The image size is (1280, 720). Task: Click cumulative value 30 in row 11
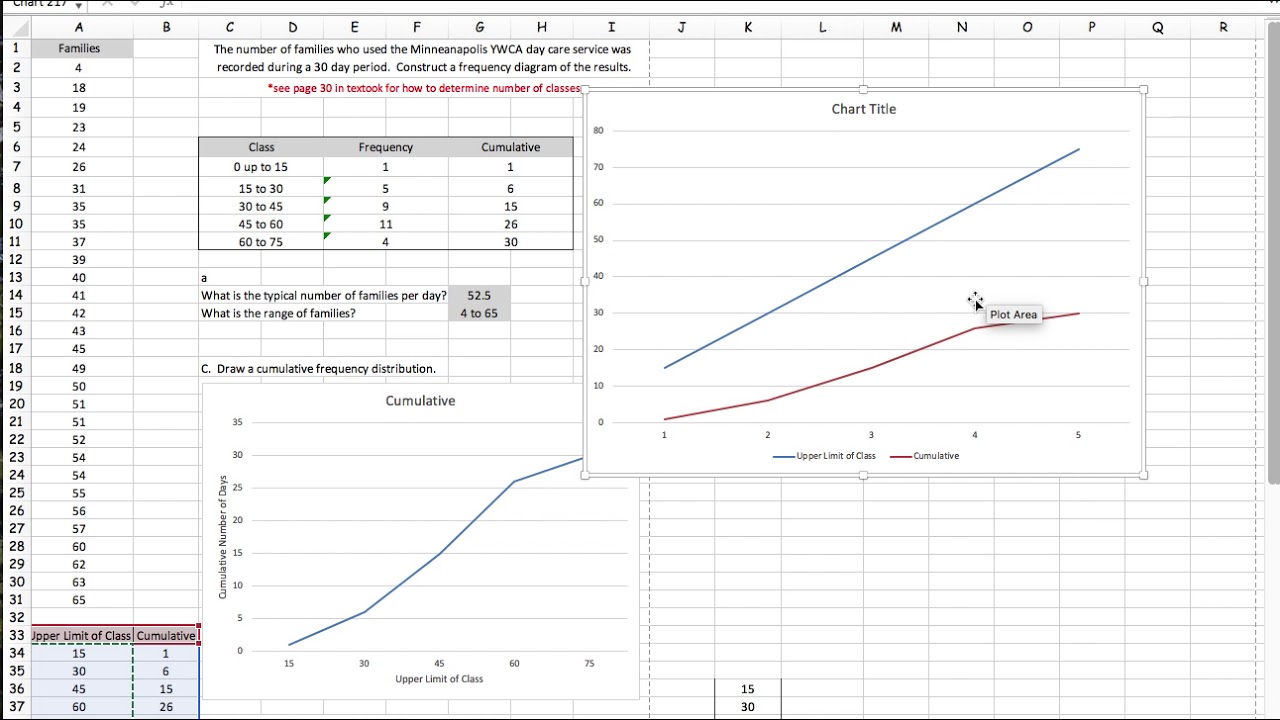pos(511,242)
